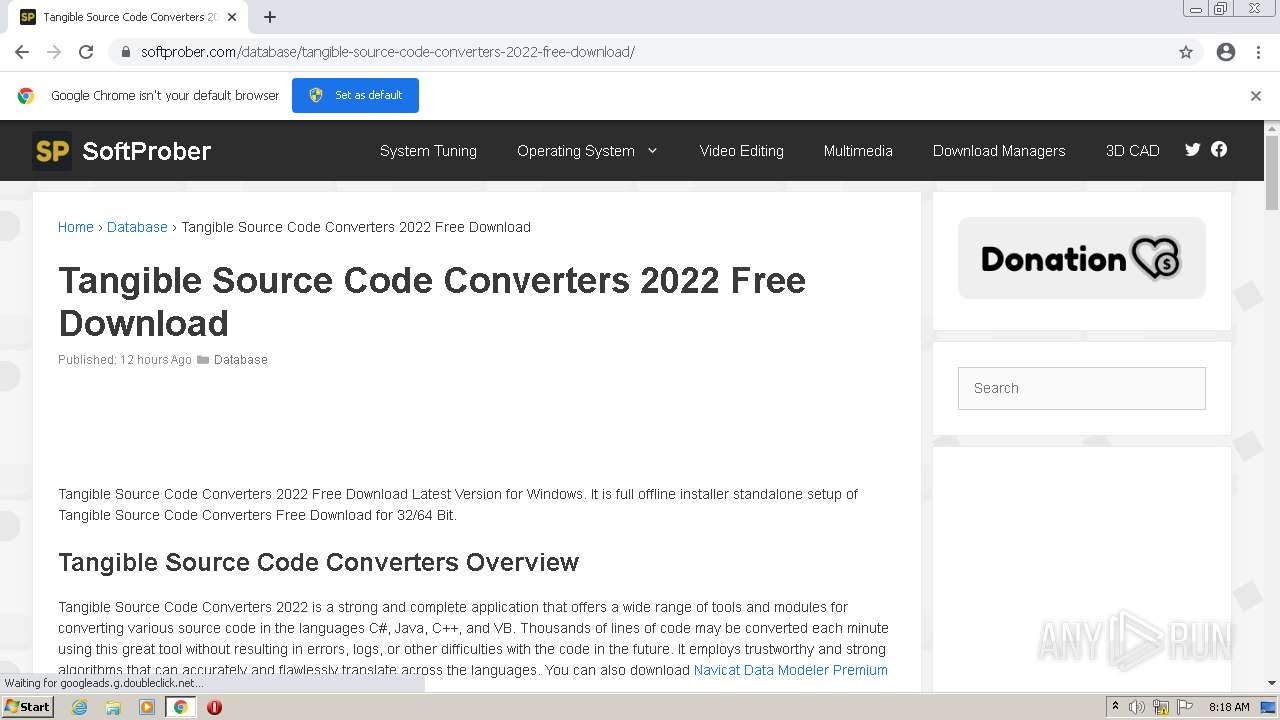Open the media player taskbar icon
Image resolution: width=1280 pixels, height=720 pixels.
click(147, 707)
